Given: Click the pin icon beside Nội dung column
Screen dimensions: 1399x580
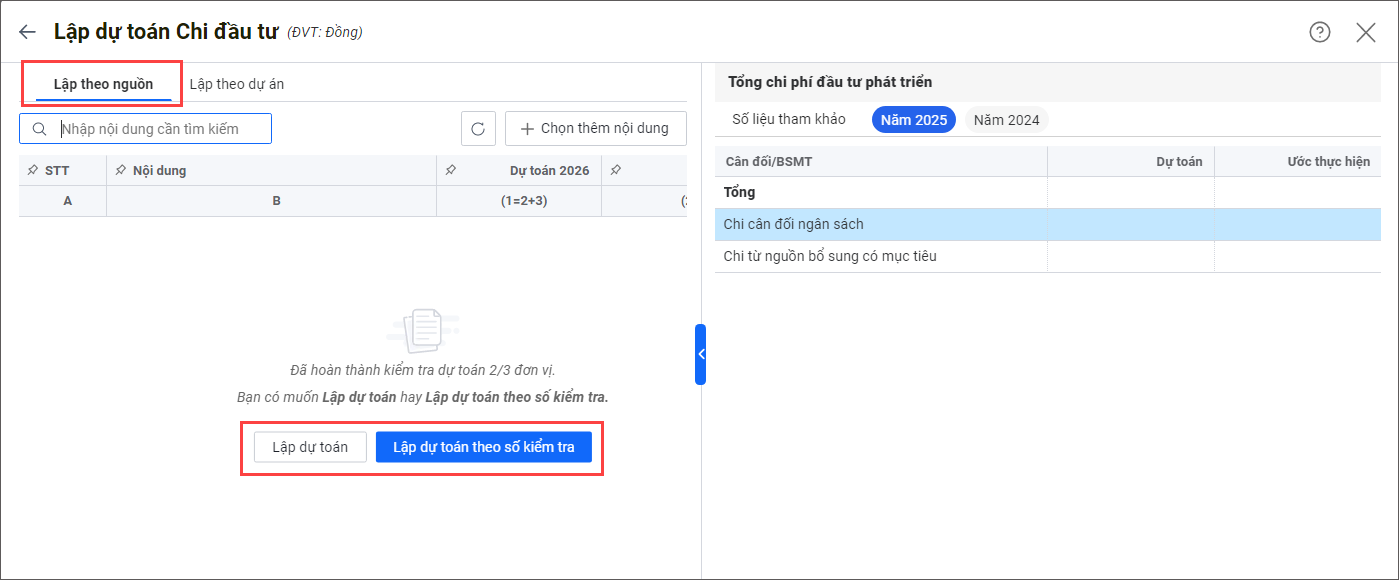Looking at the screenshot, I should (x=121, y=171).
